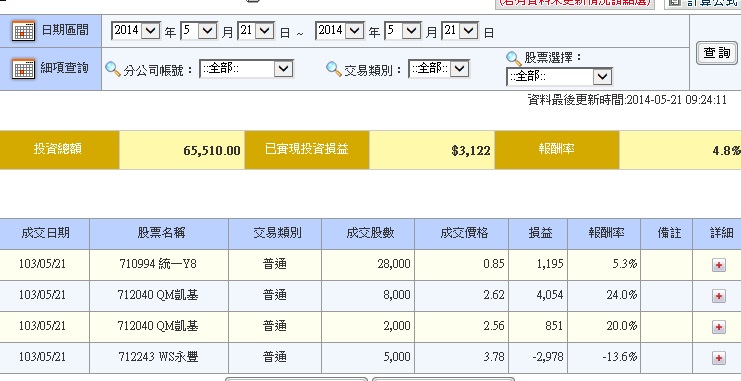Click profit value 1,195
This screenshot has height=381, width=741.
click(x=550, y=264)
